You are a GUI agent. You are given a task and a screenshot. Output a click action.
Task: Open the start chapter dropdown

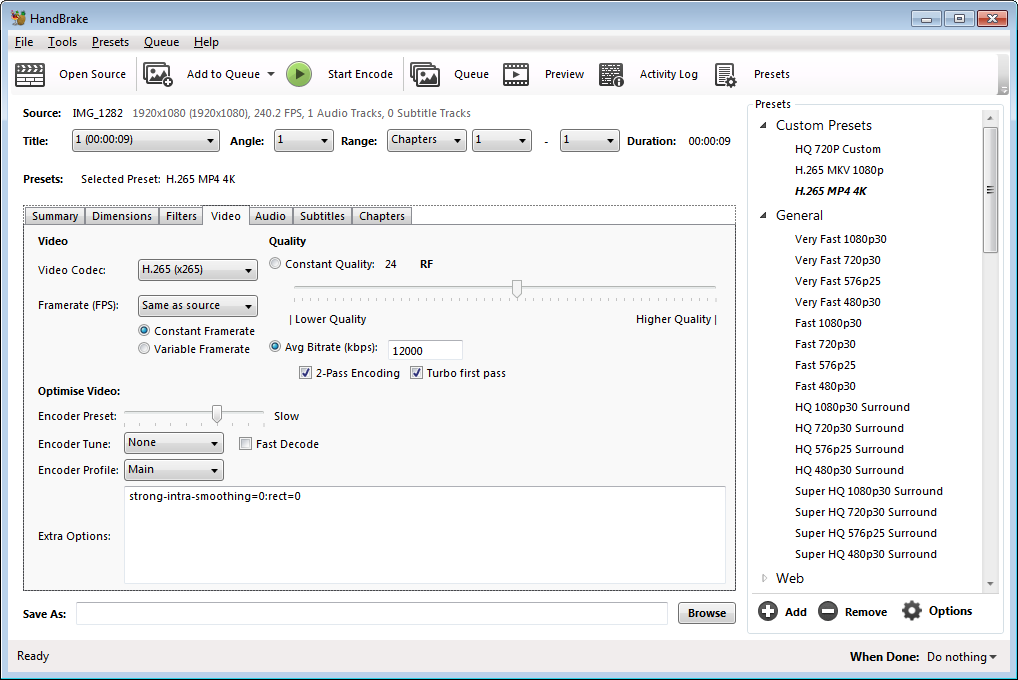(x=501, y=140)
